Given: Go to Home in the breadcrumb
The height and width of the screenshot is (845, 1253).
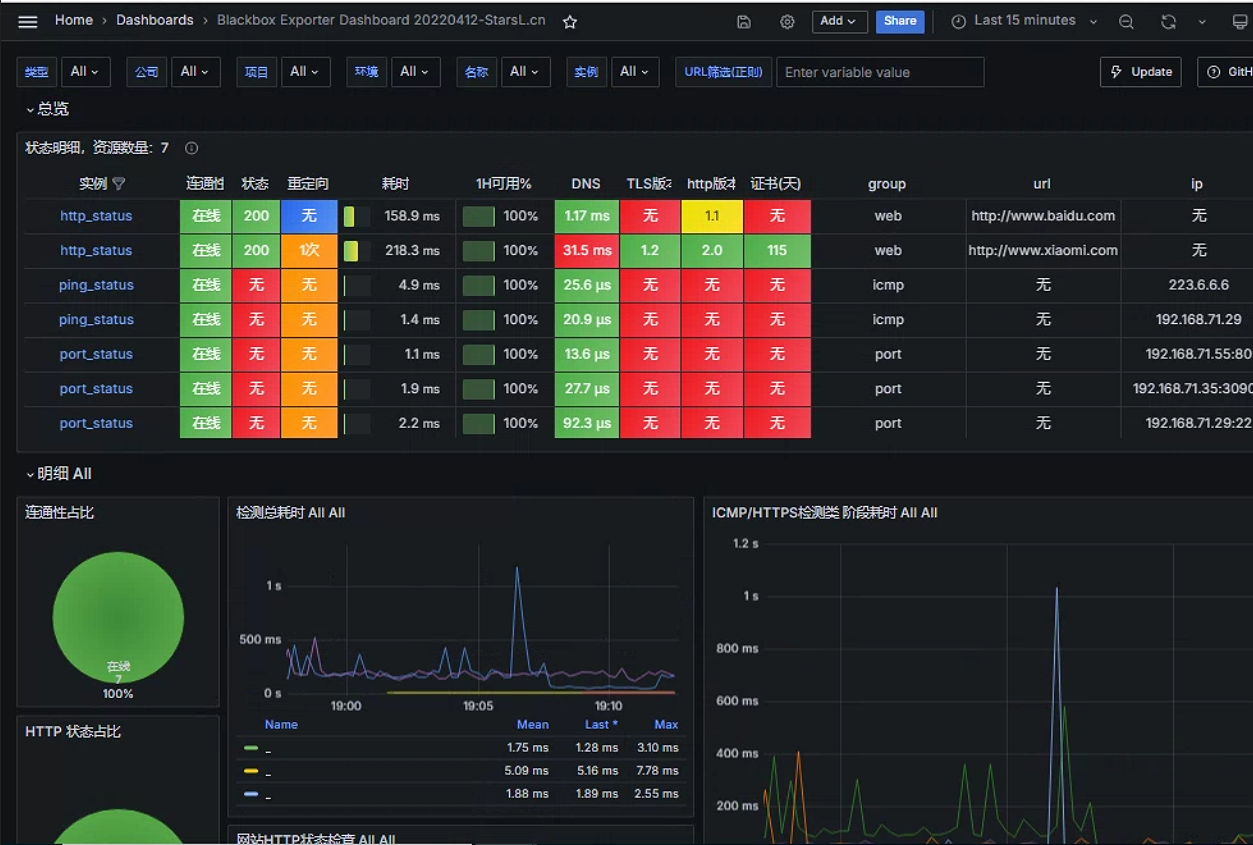Looking at the screenshot, I should pos(74,20).
